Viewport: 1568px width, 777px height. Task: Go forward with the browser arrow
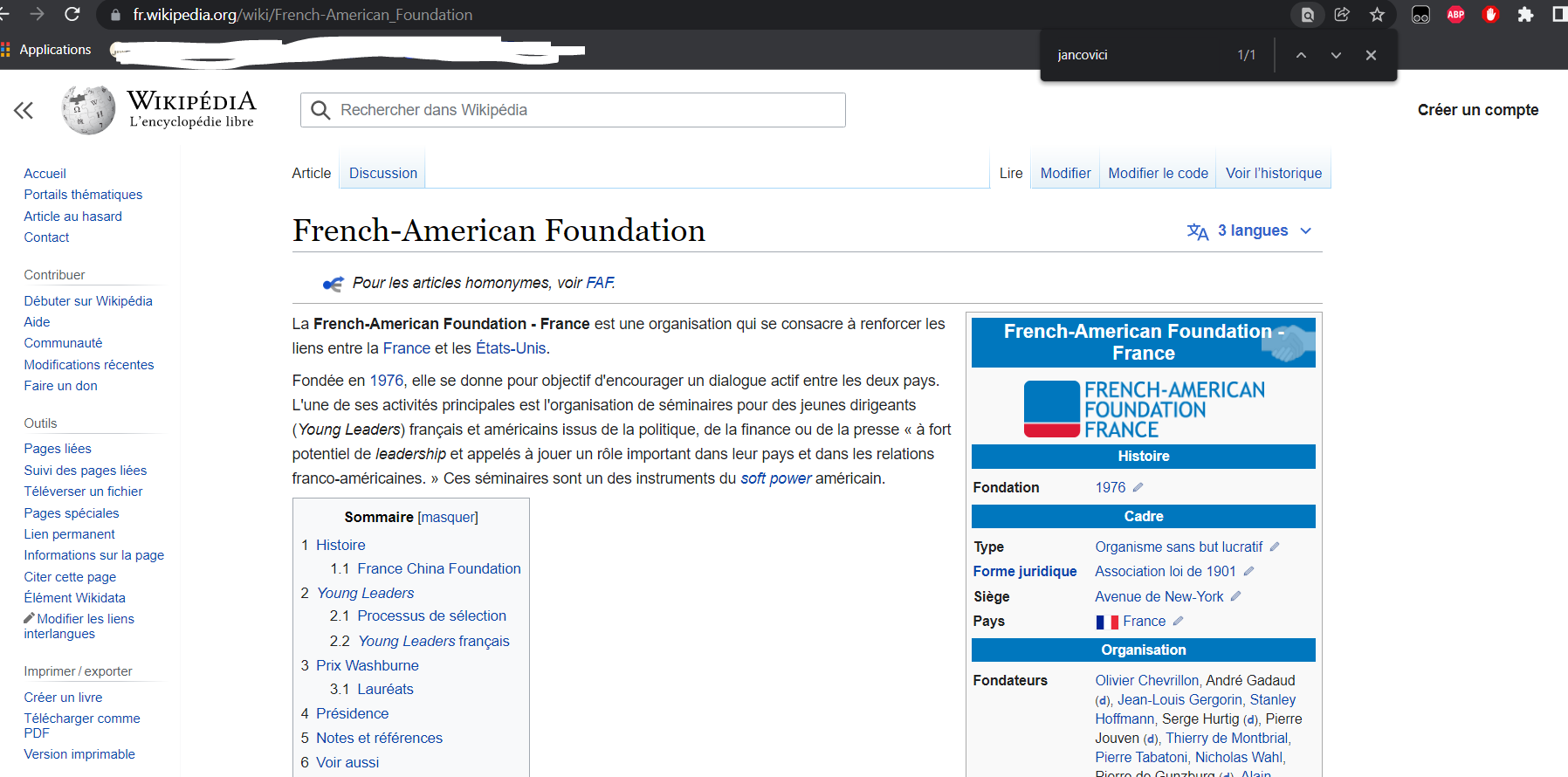(x=37, y=14)
